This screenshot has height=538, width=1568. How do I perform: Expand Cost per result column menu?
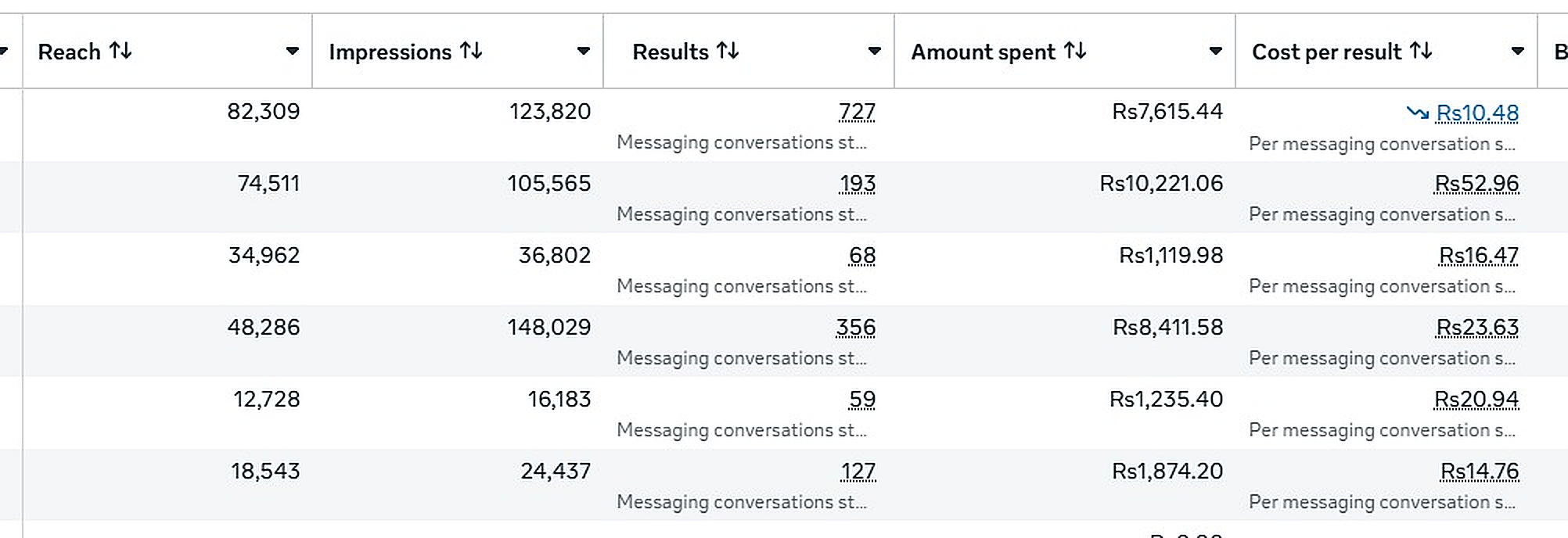point(1517,51)
